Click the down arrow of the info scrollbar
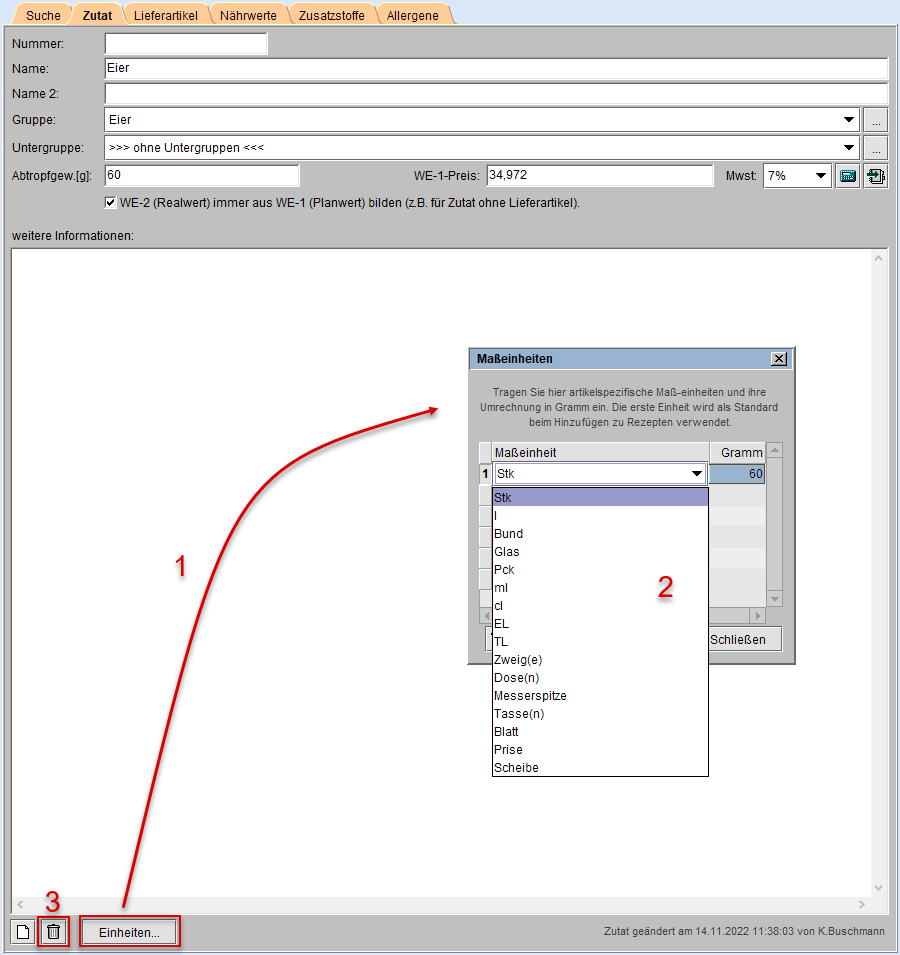The image size is (900, 955). pos(878,888)
